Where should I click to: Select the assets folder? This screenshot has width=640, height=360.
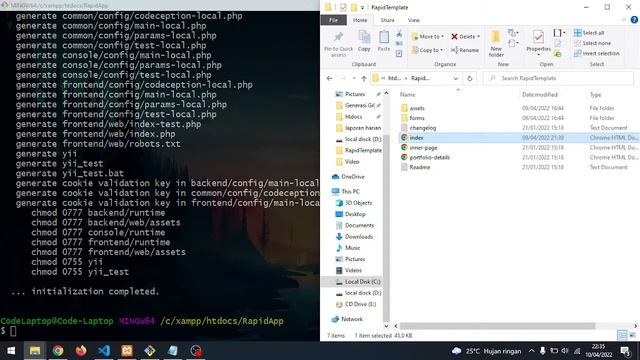tap(417, 108)
